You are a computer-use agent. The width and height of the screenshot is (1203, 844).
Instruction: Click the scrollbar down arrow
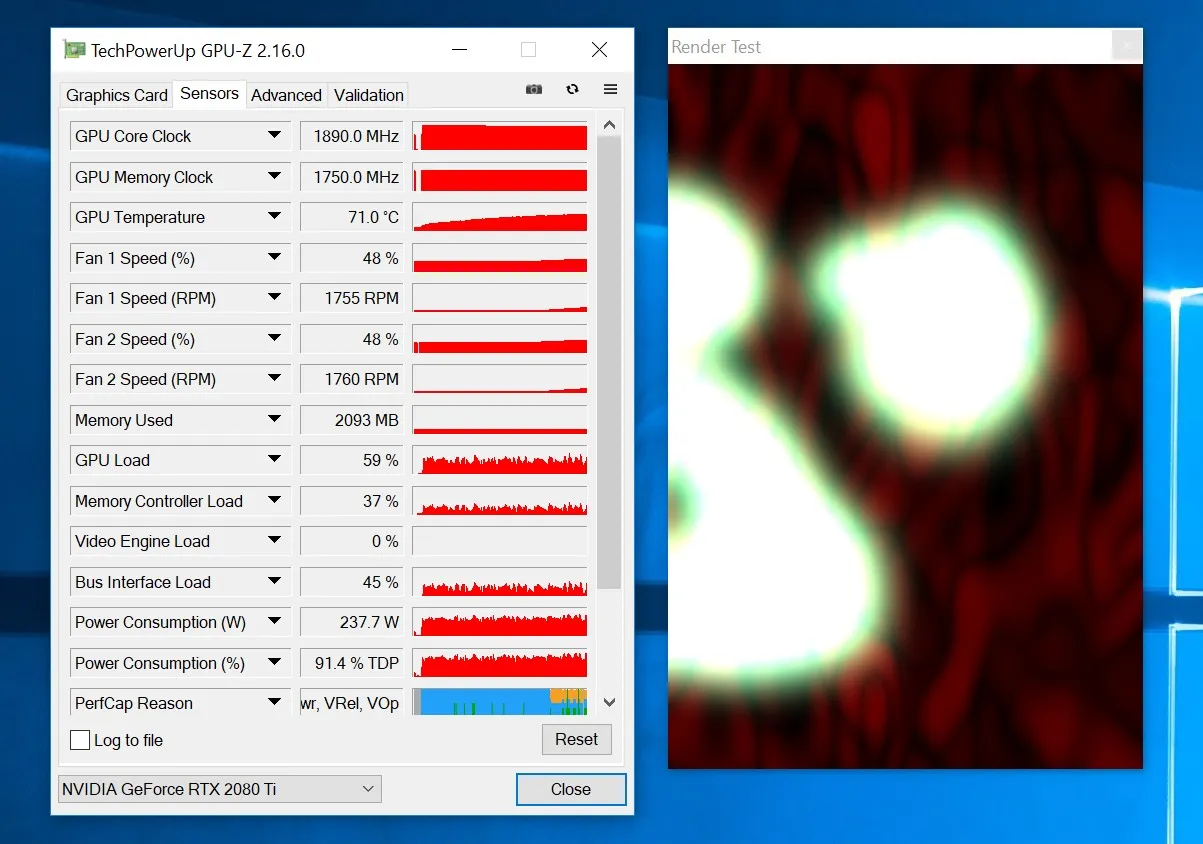609,702
